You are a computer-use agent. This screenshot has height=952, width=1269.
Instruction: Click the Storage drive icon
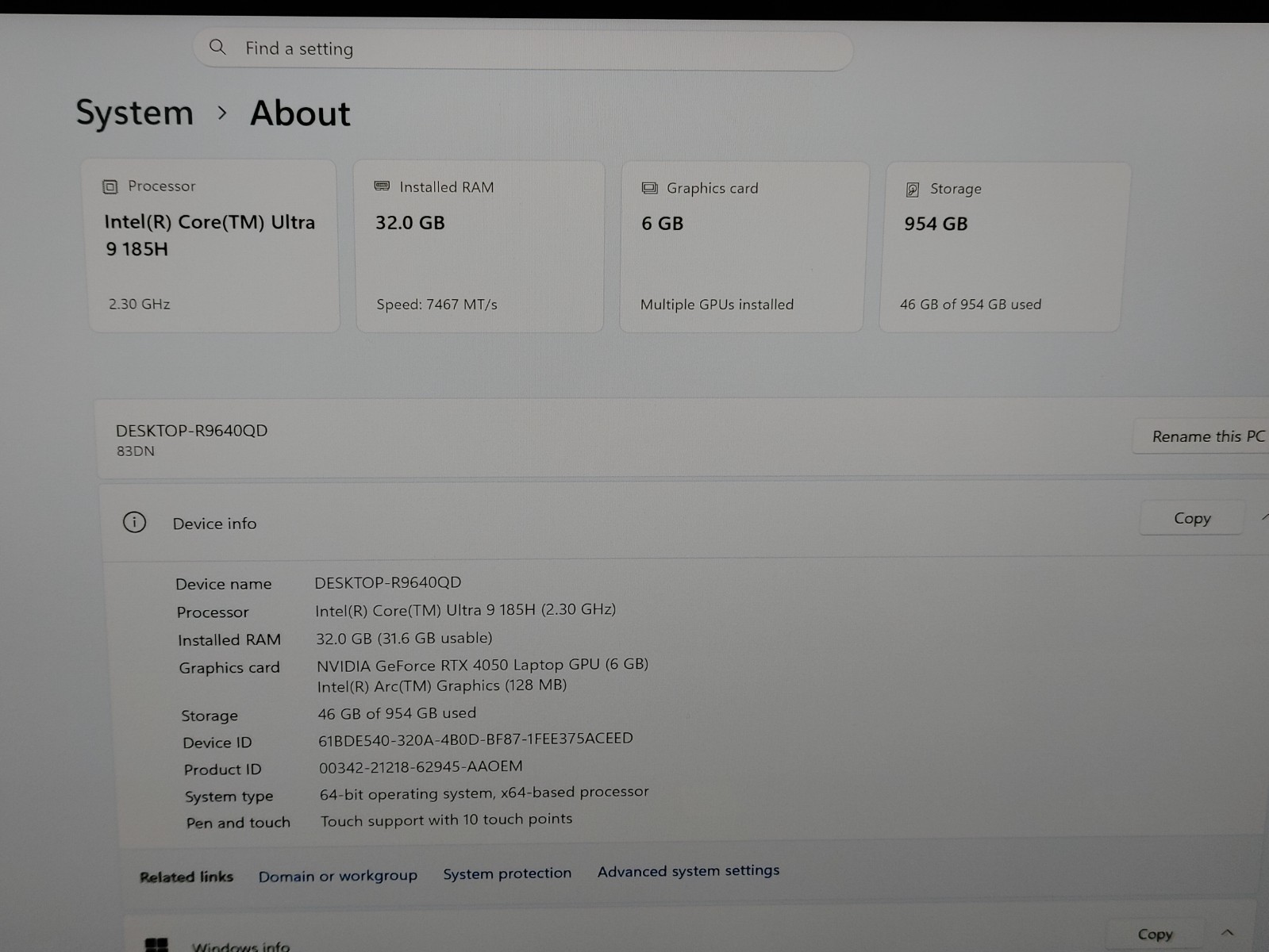click(913, 190)
